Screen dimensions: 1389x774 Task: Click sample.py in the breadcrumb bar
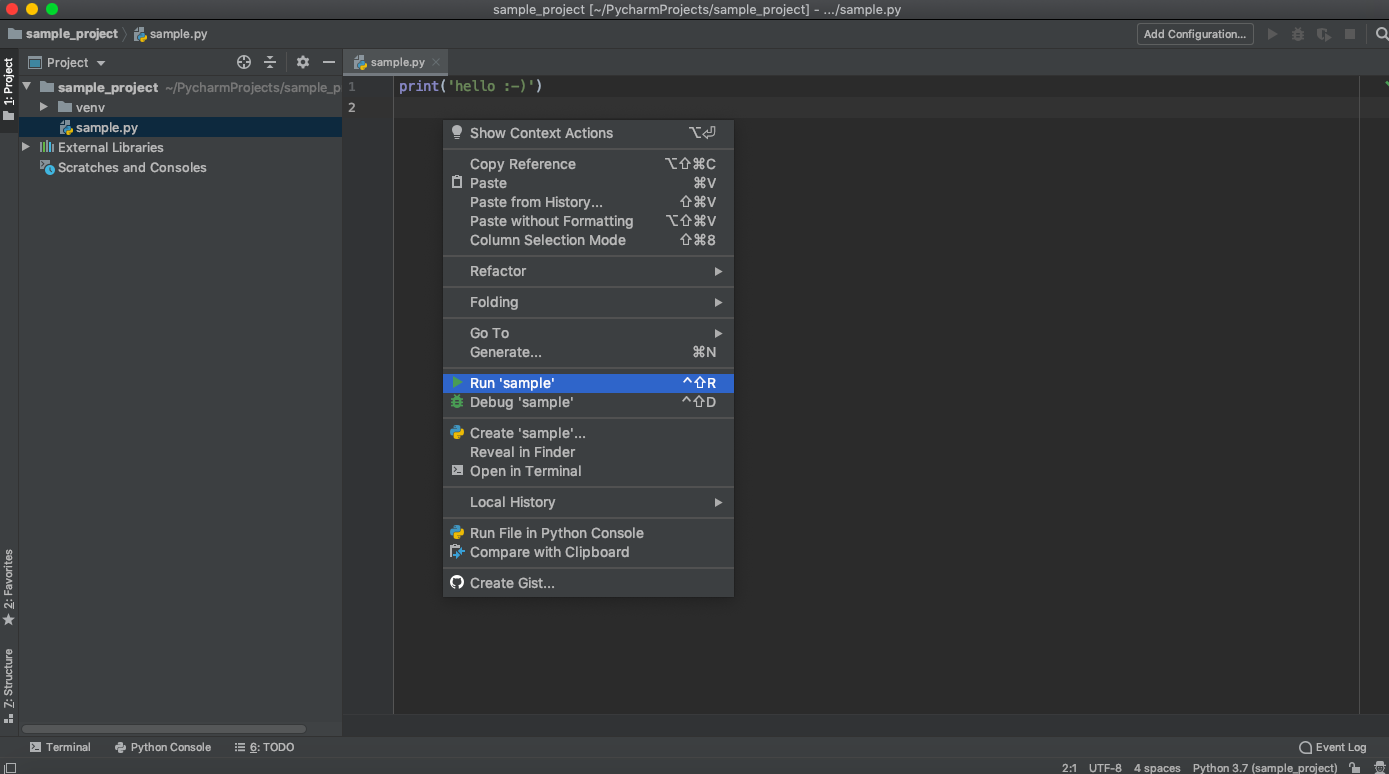tap(171, 34)
